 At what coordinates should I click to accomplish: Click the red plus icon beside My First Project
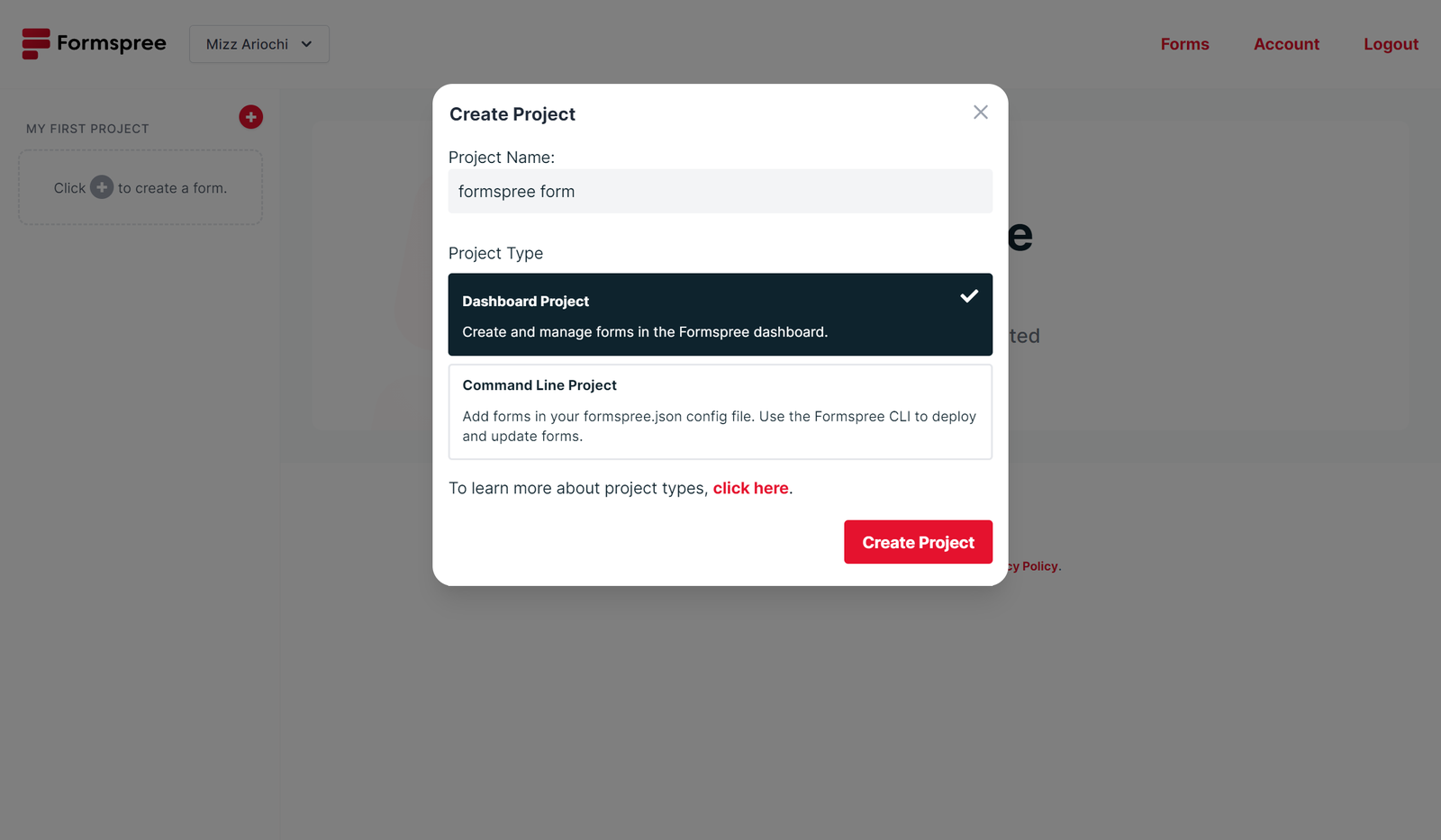pyautogui.click(x=250, y=116)
